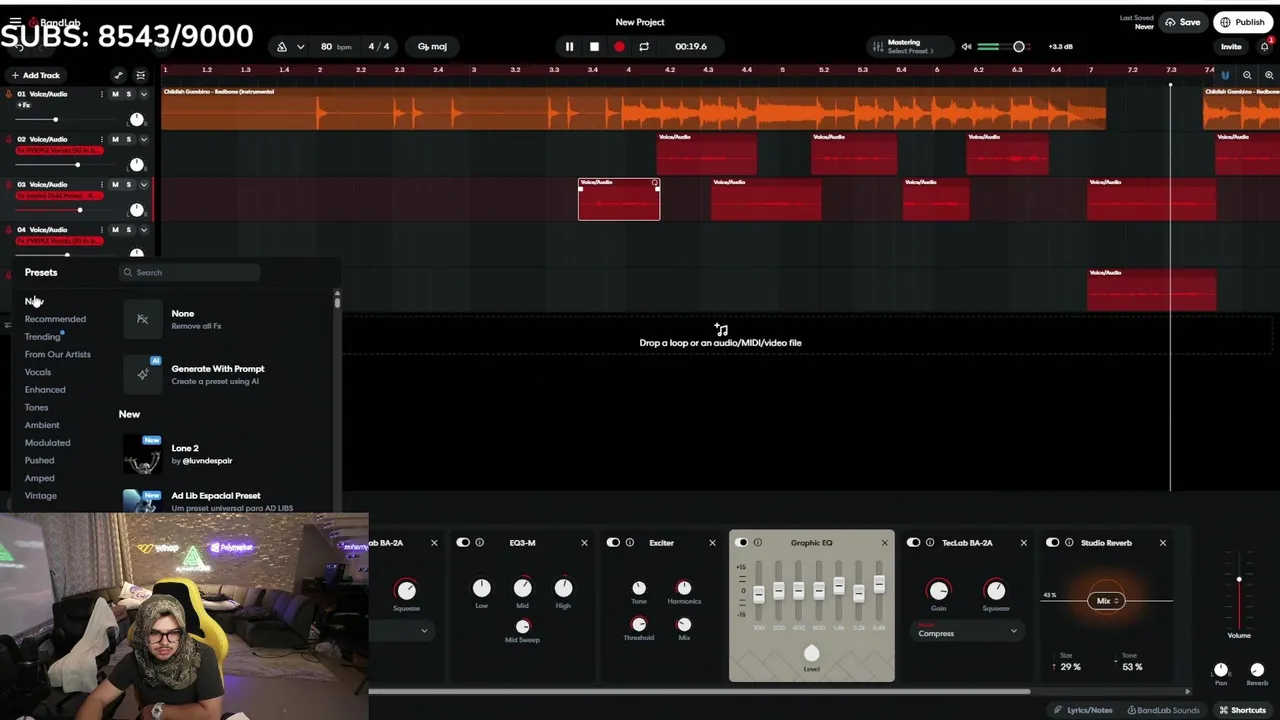Remove the Exciter effect

[712, 543]
